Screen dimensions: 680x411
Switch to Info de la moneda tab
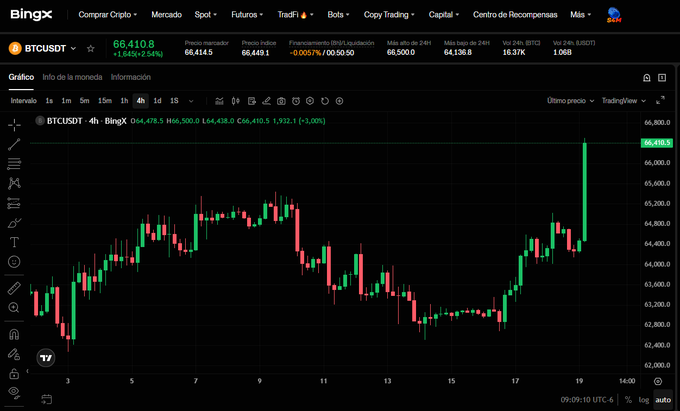click(72, 77)
